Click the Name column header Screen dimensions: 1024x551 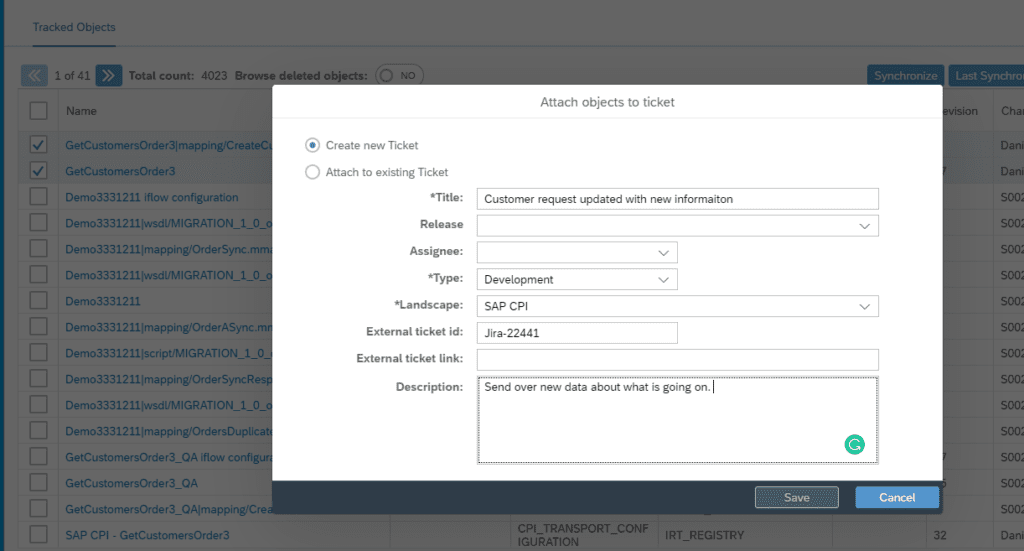(81, 111)
